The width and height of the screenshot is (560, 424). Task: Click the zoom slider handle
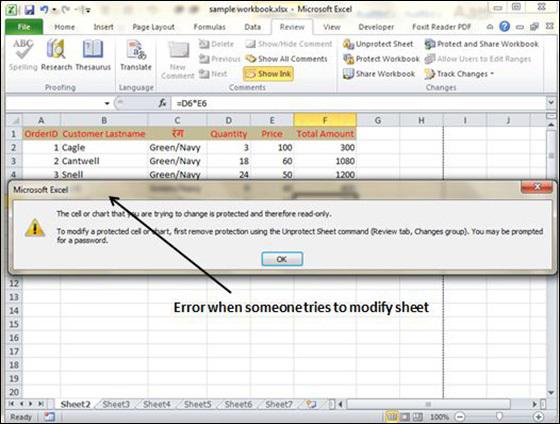tap(499, 416)
